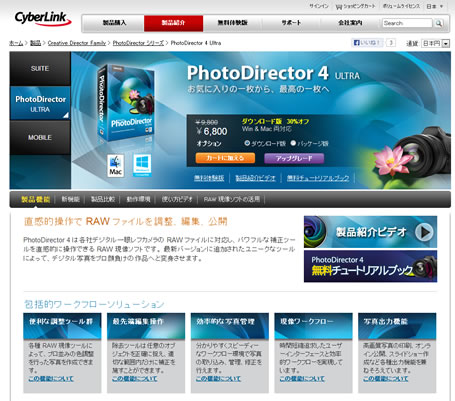Click the CyberLink logo

coord(43,19)
